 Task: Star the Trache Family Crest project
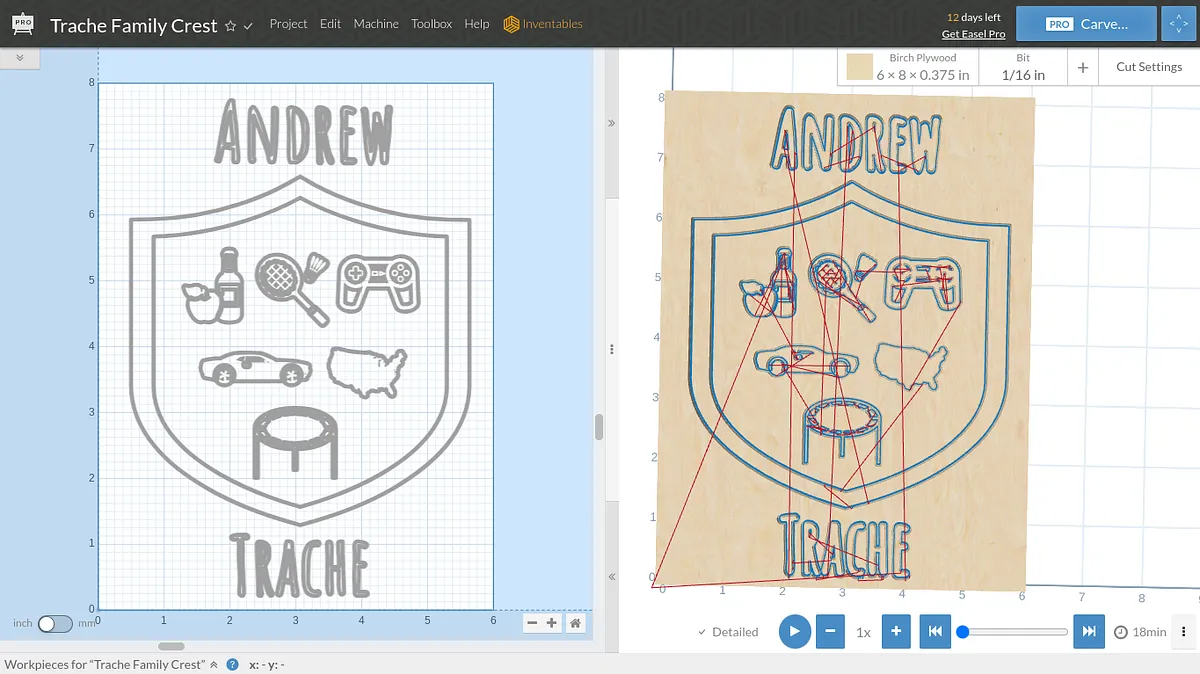pyautogui.click(x=230, y=25)
